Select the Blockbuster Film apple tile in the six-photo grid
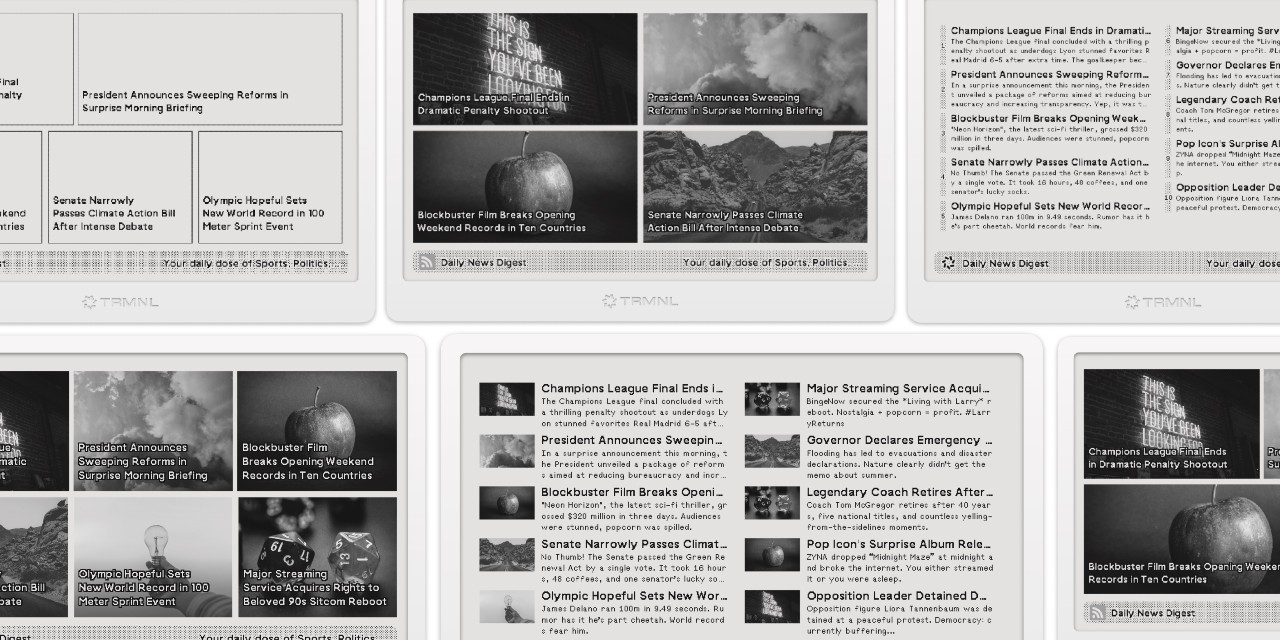 [317, 431]
